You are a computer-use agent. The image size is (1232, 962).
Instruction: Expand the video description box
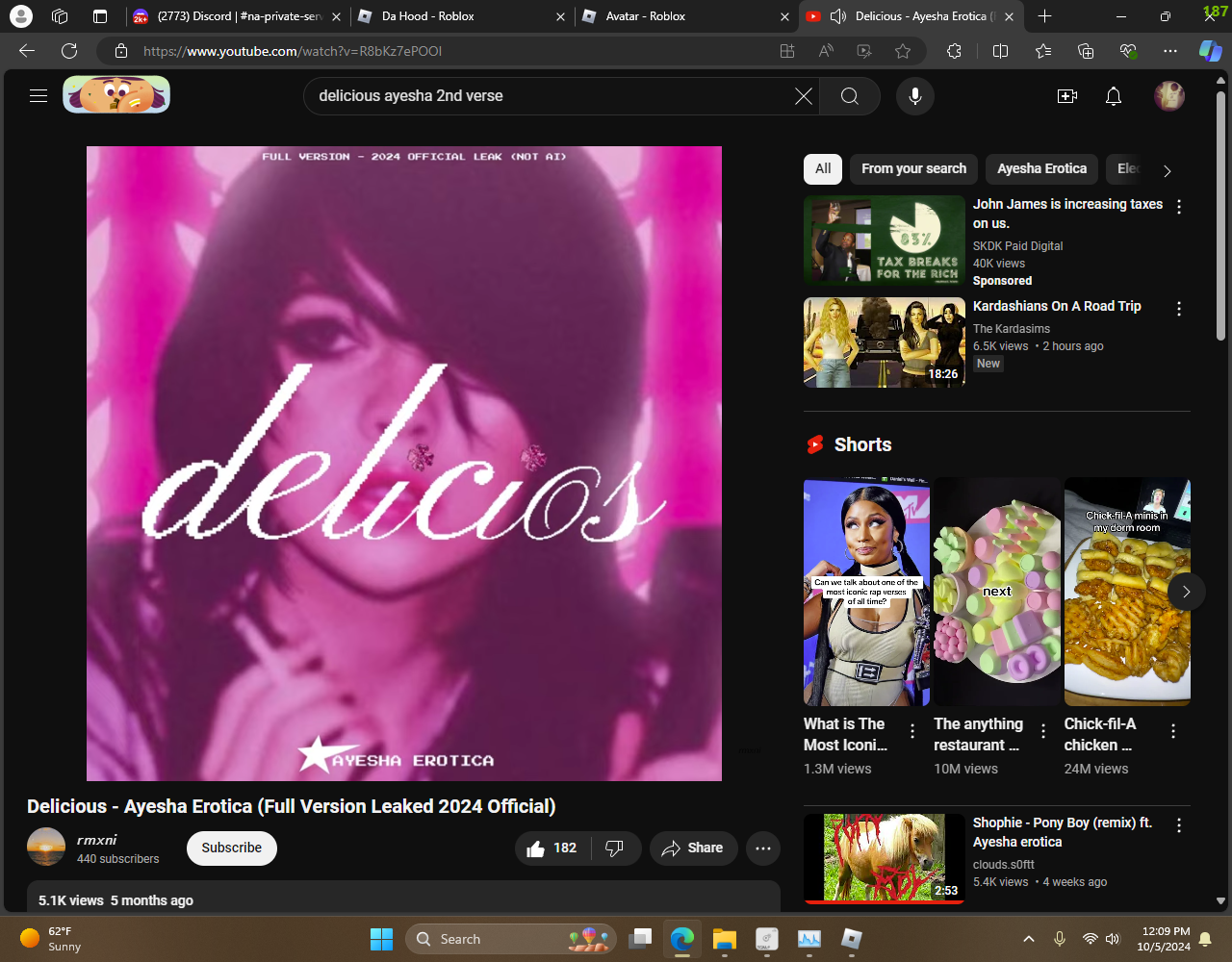403,897
